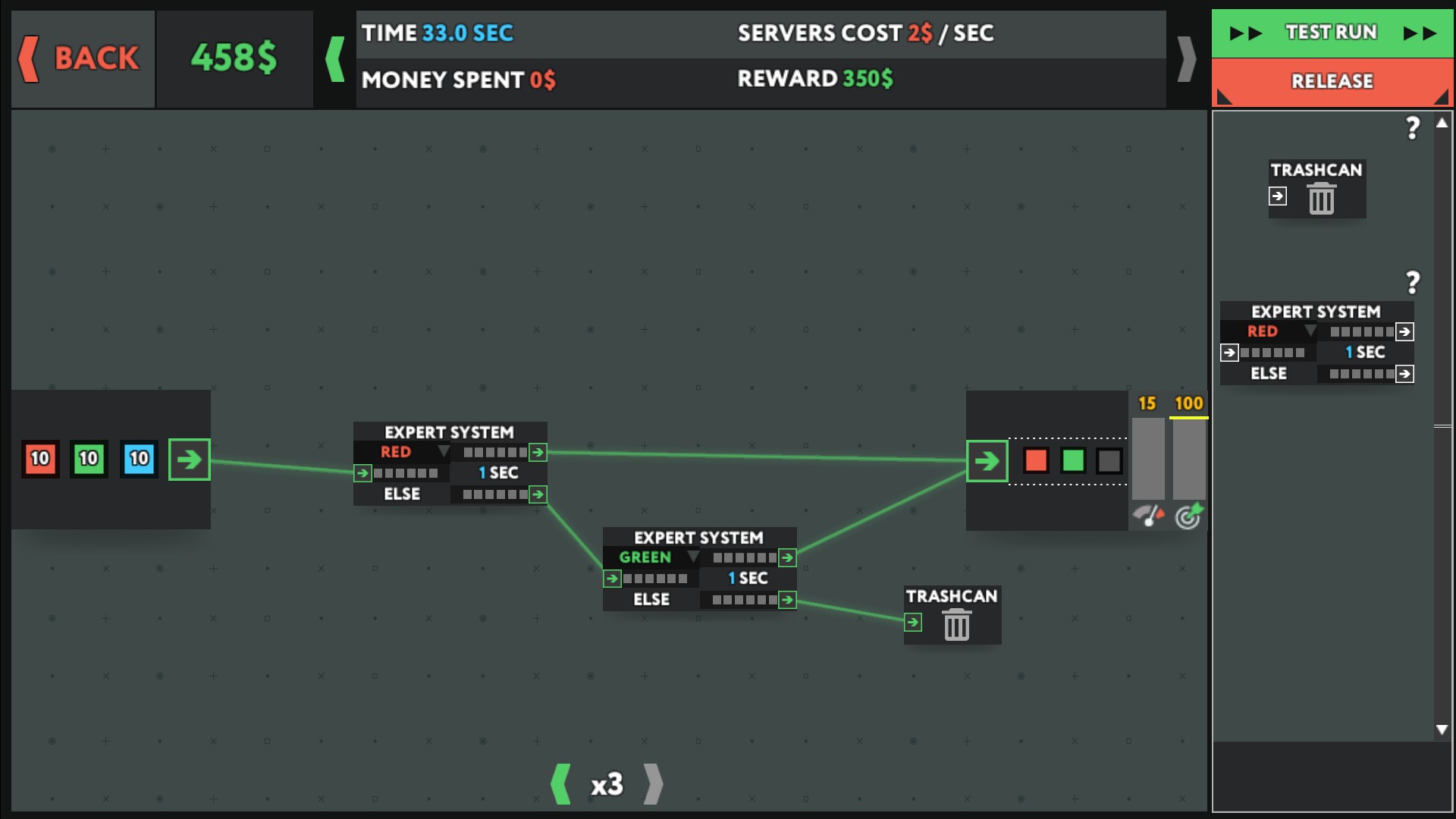Collapse the stats panel with the green chevron
This screenshot has width=1456, height=819.
pyautogui.click(x=334, y=59)
